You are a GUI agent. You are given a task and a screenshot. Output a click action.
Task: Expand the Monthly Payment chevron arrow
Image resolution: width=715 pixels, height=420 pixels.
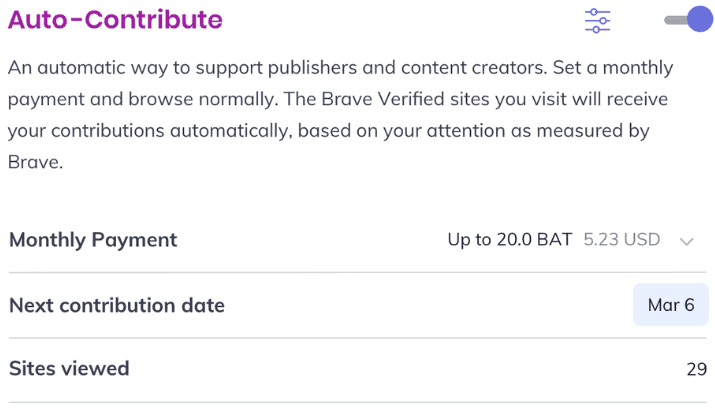click(686, 241)
